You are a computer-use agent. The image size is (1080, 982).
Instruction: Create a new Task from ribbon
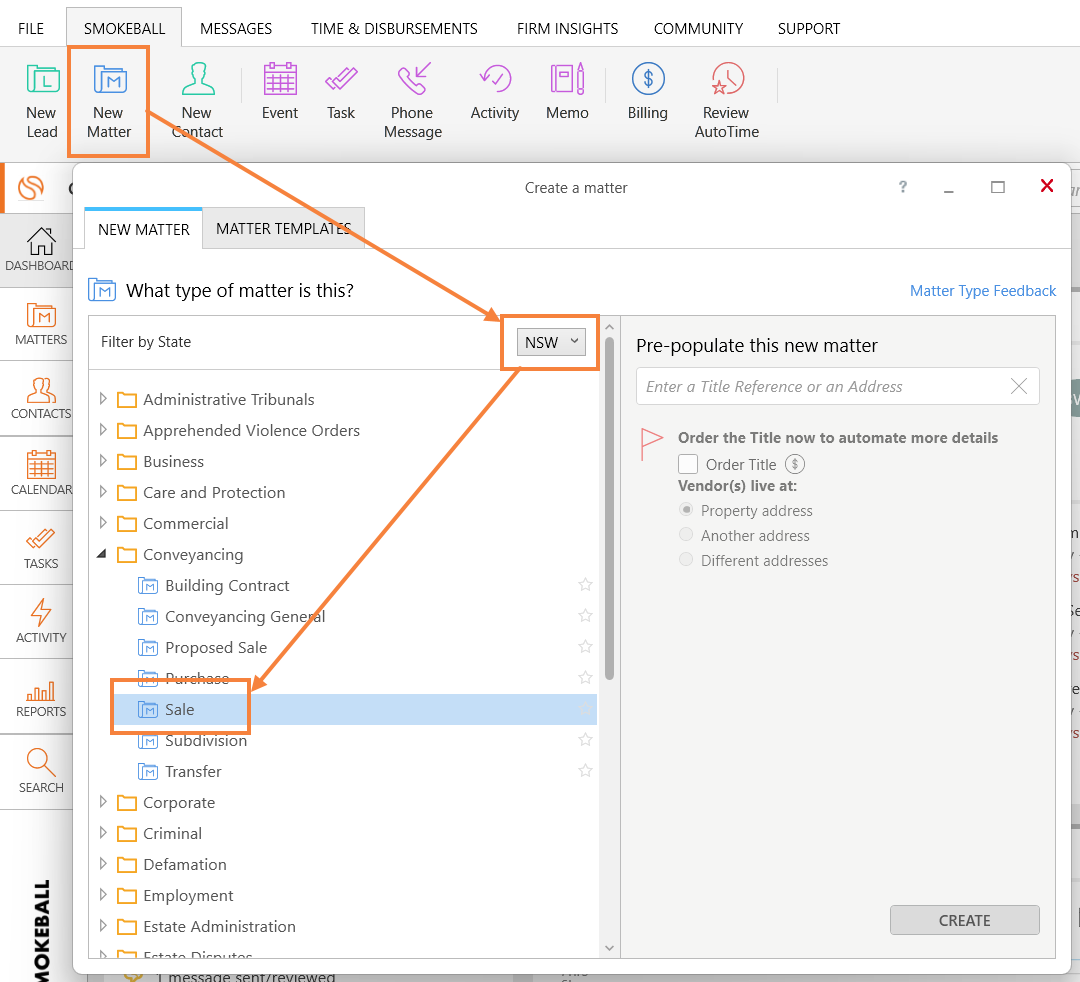point(341,91)
